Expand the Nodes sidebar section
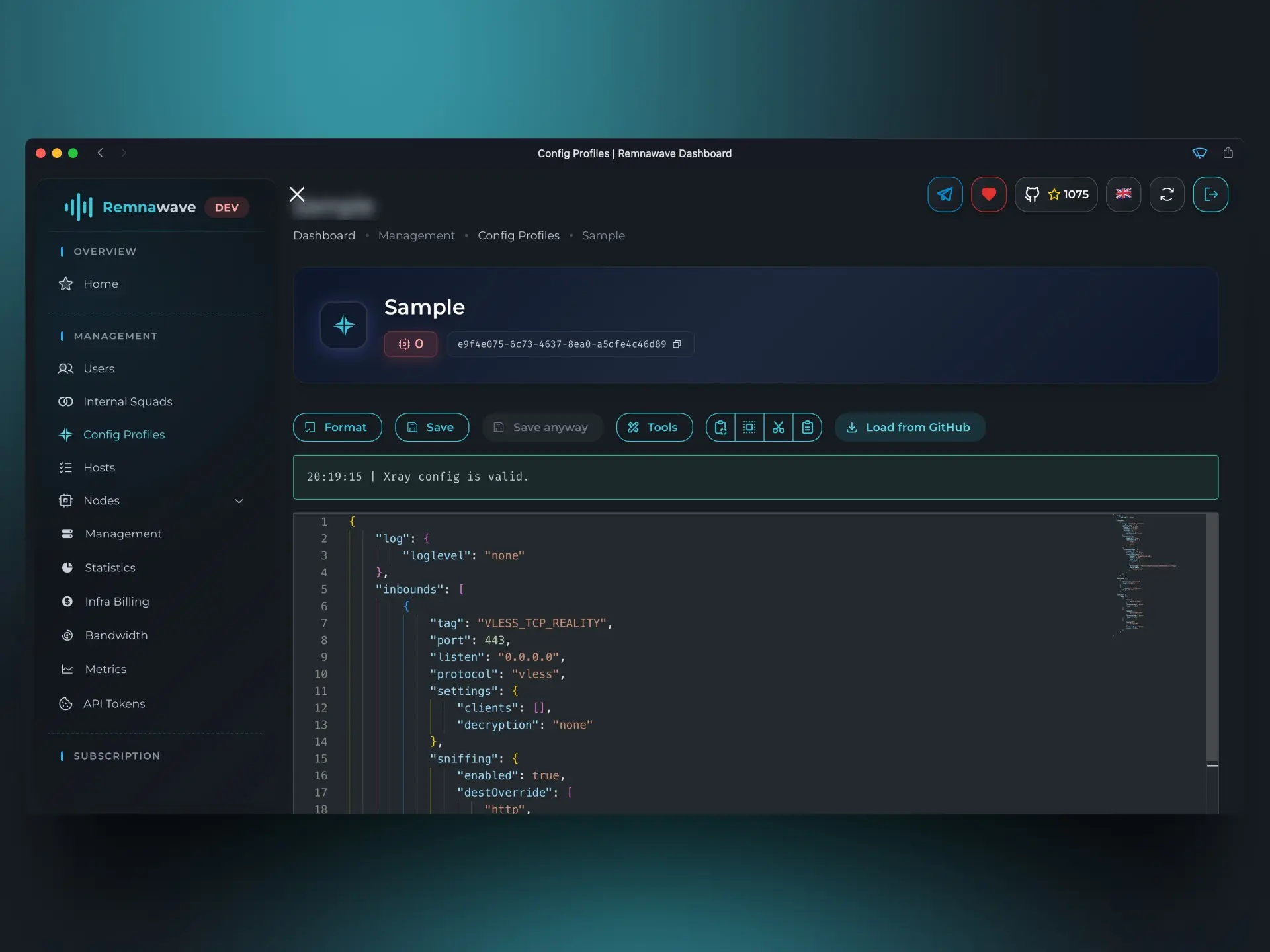Viewport: 1270px width, 952px height. tap(239, 501)
